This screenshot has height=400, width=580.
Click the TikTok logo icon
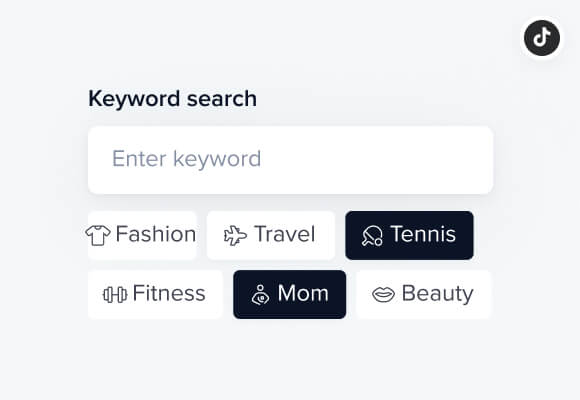(x=542, y=38)
